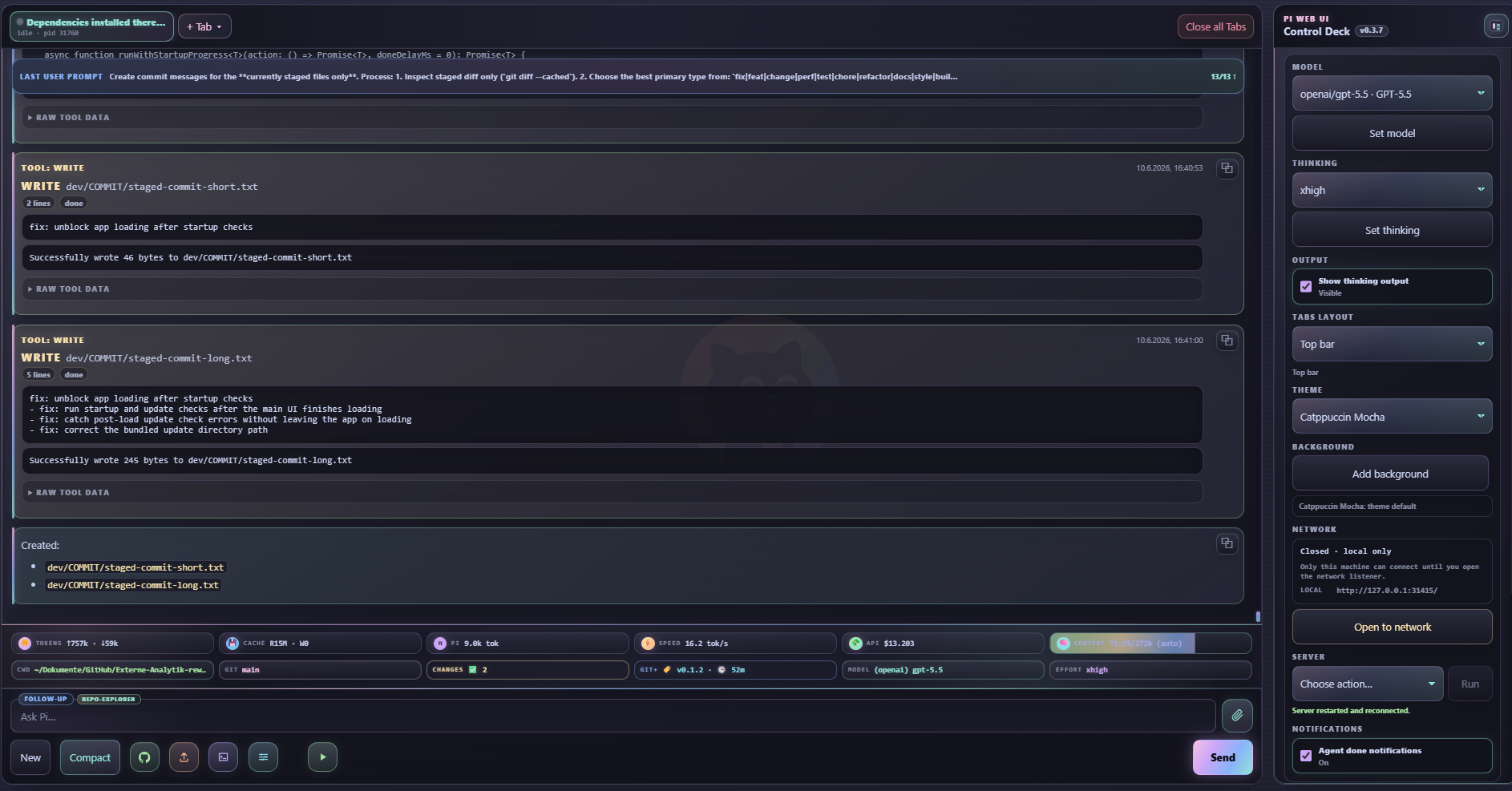The height and width of the screenshot is (791, 1512).
Task: Click the API cost stat icon
Action: point(855,644)
